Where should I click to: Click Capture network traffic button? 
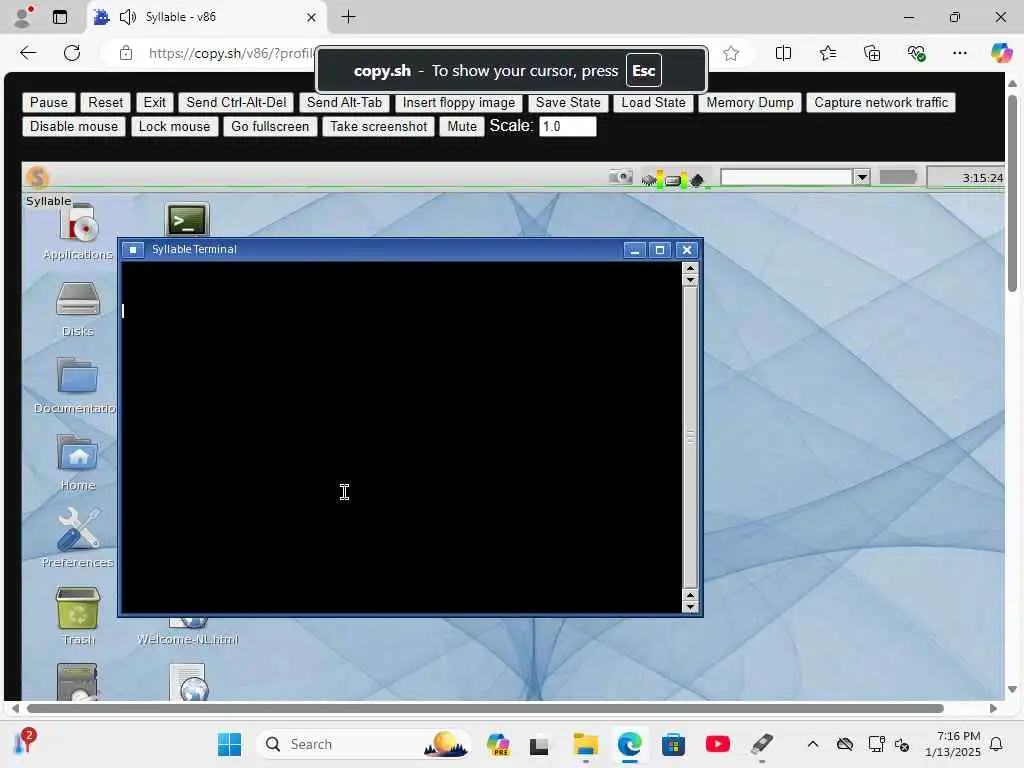pos(881,103)
